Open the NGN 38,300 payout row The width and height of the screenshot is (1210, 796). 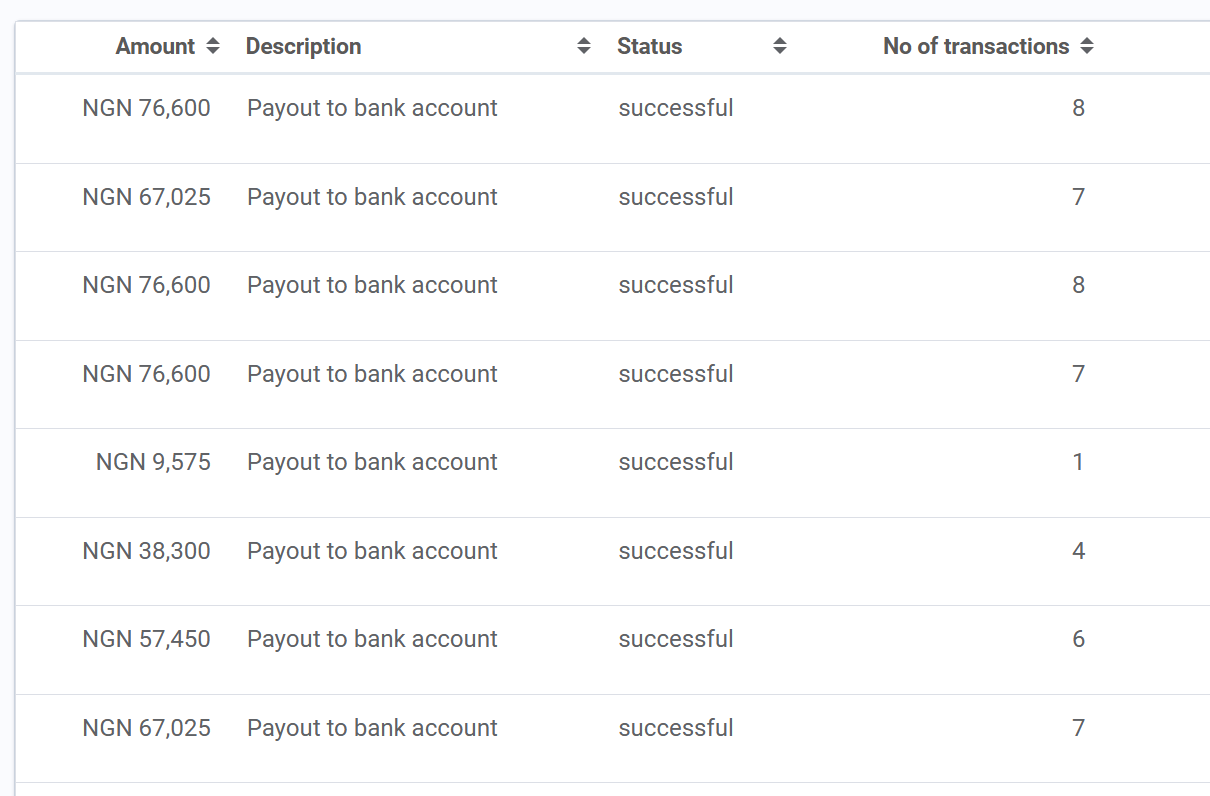[612, 561]
